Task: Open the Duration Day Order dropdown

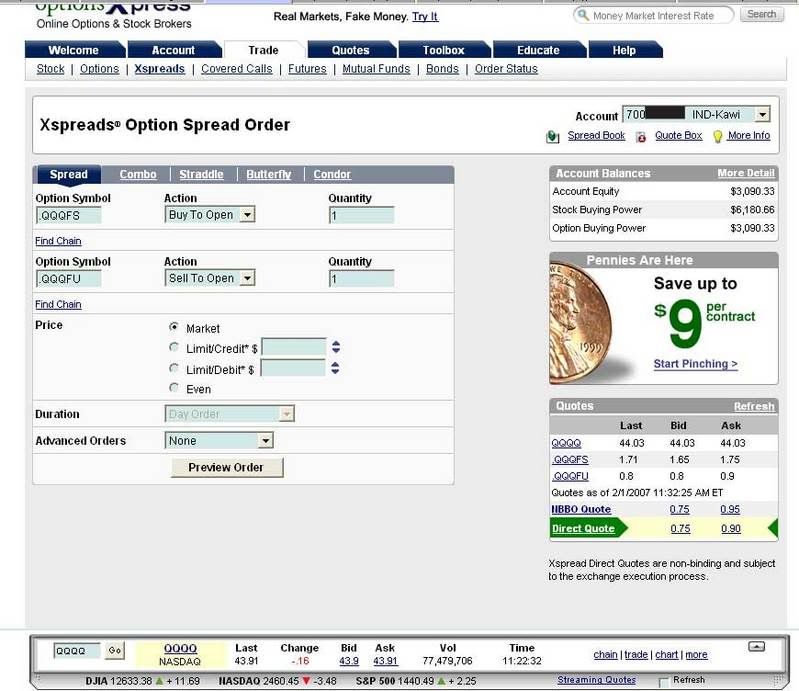Action: (286, 414)
